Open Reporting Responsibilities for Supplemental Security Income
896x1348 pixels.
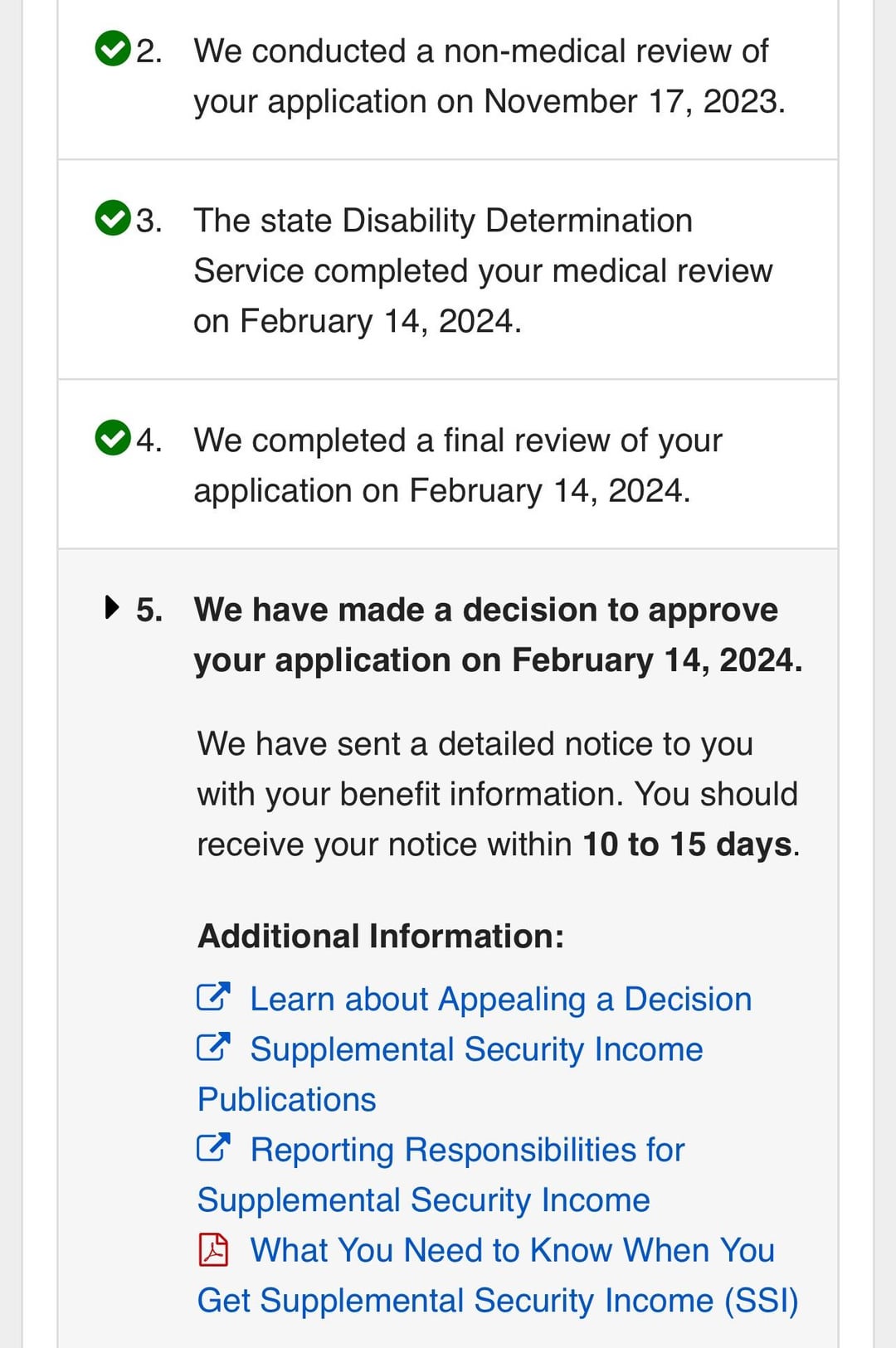[467, 1151]
